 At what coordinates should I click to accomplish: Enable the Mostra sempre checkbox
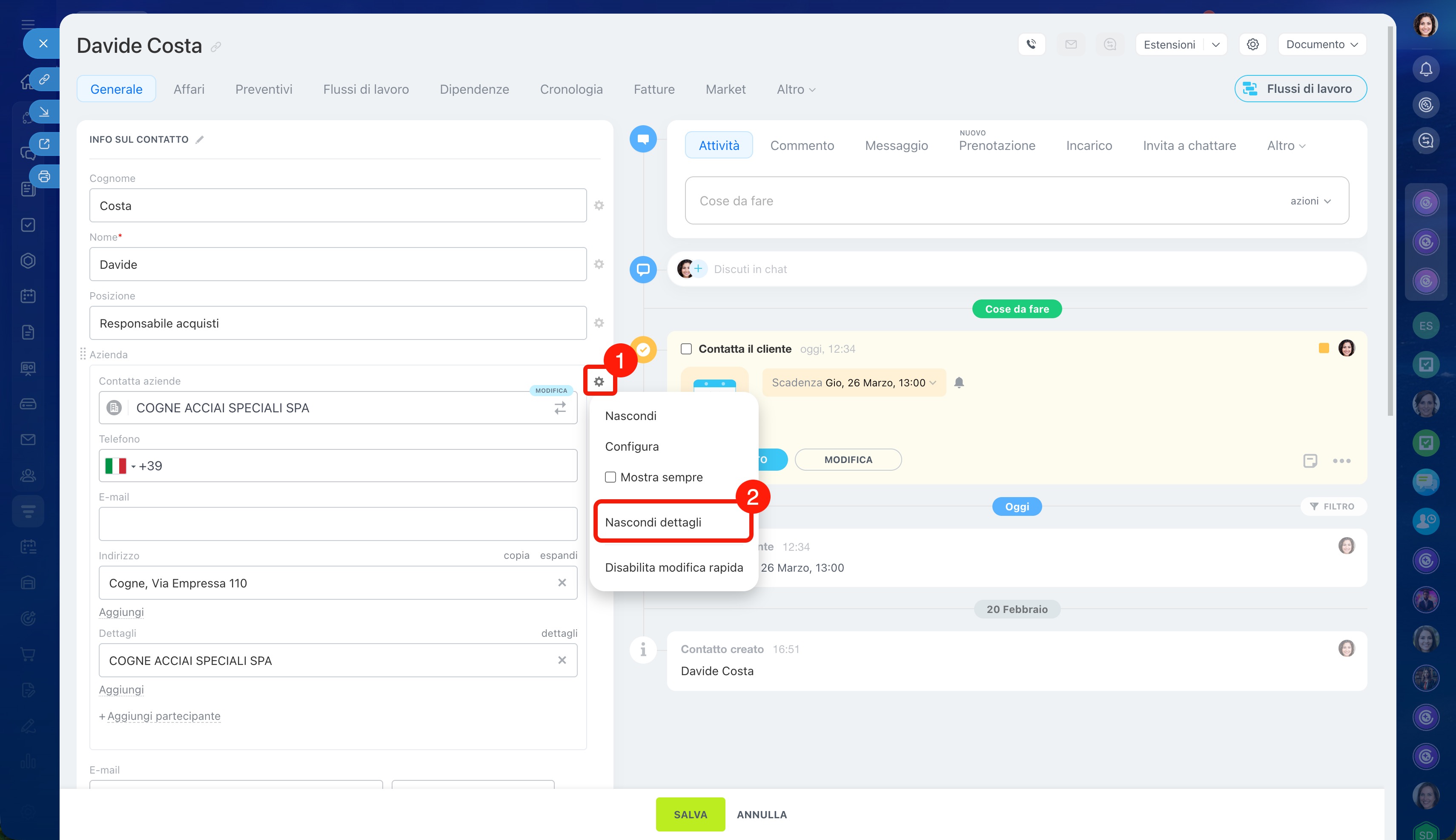610,477
